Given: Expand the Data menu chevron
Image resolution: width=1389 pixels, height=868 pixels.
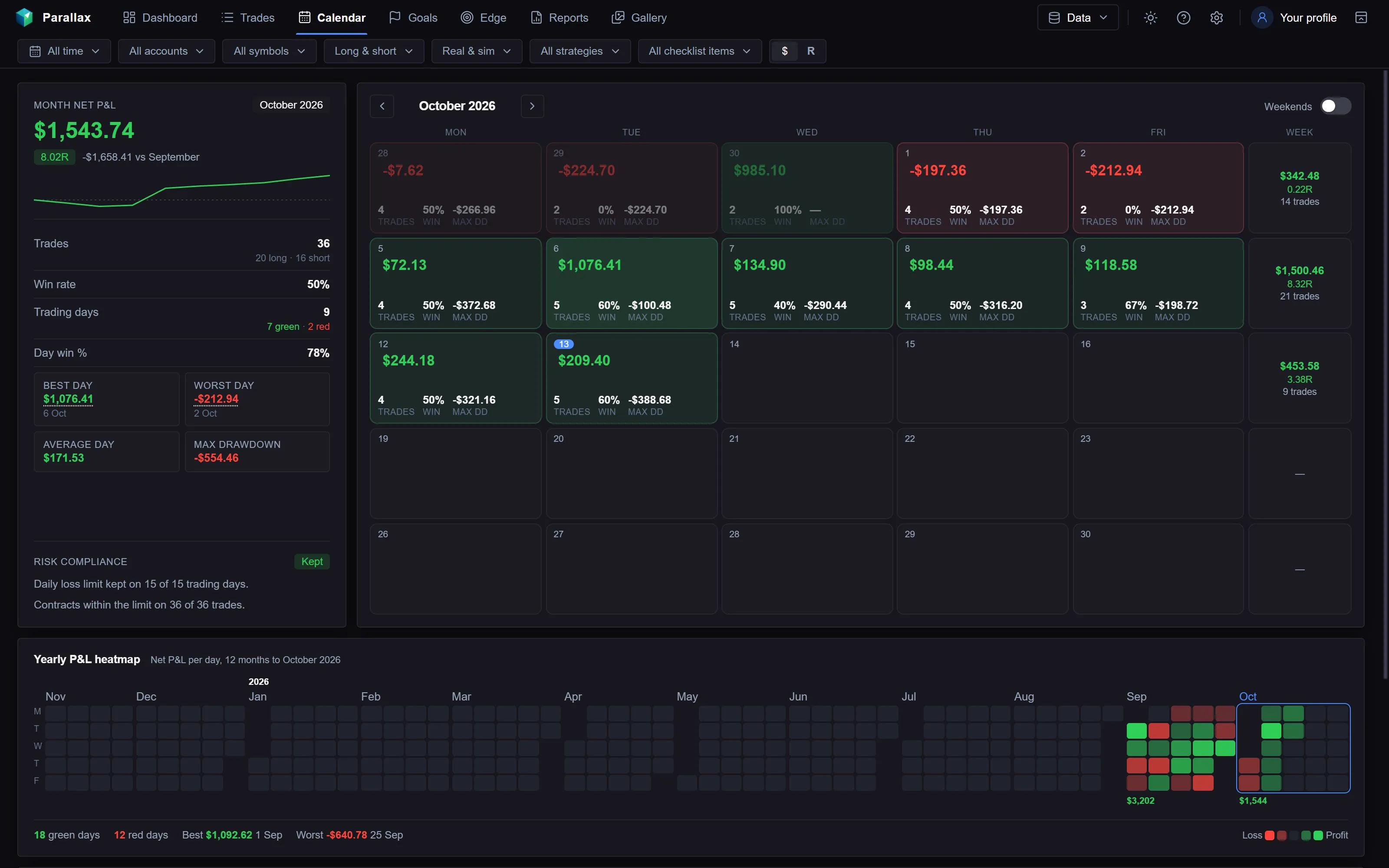Looking at the screenshot, I should click(x=1103, y=18).
